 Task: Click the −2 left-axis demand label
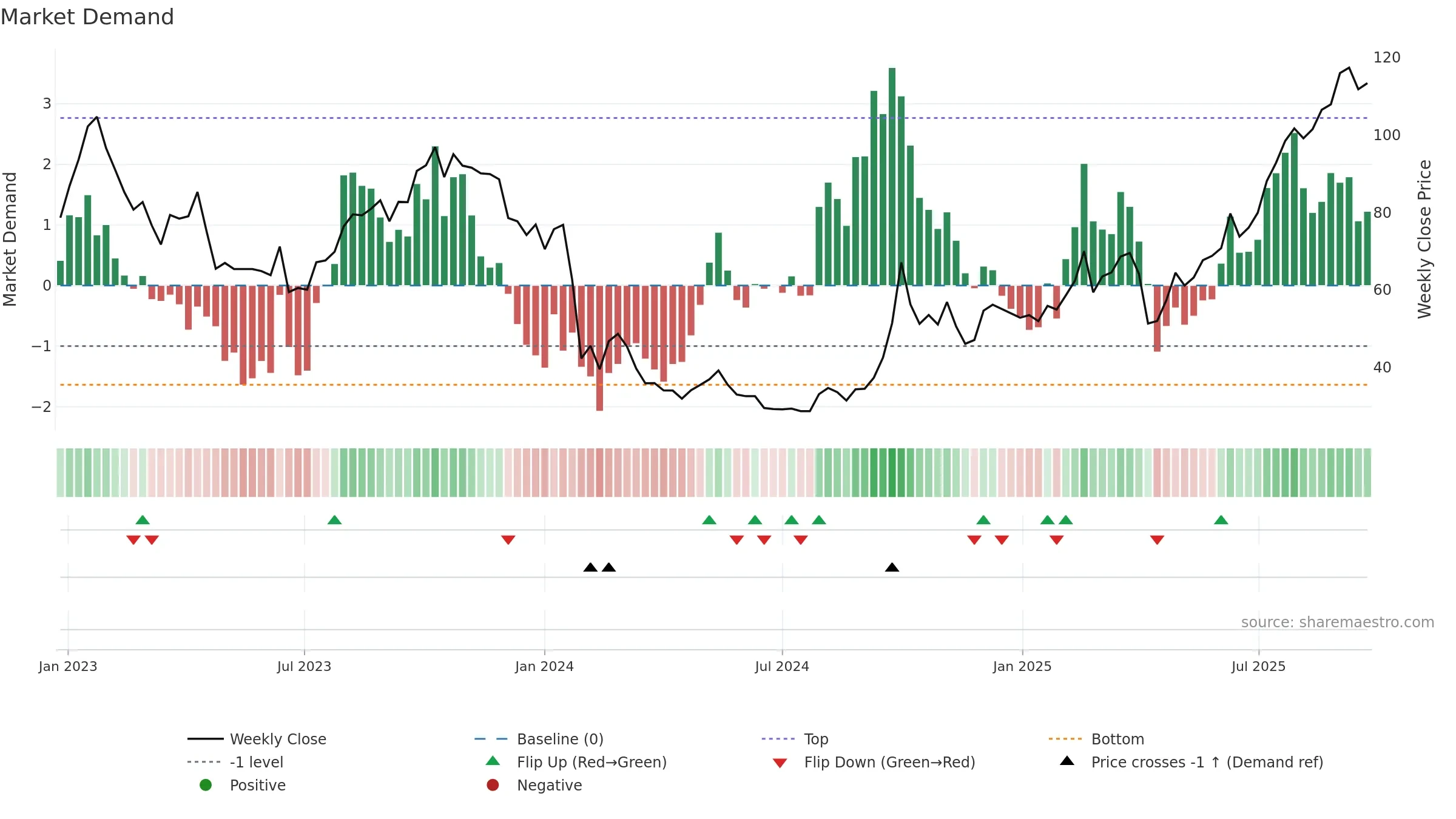coord(41,407)
